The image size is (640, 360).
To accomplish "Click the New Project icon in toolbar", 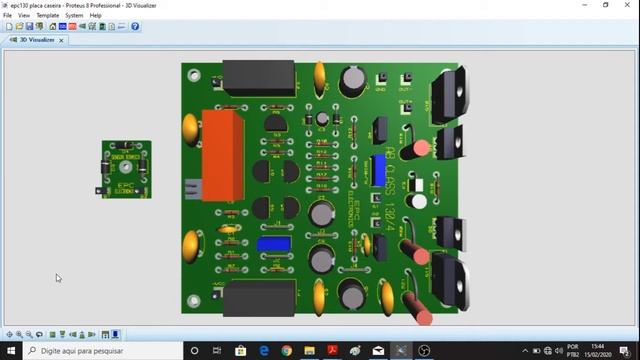I will click(x=9, y=27).
